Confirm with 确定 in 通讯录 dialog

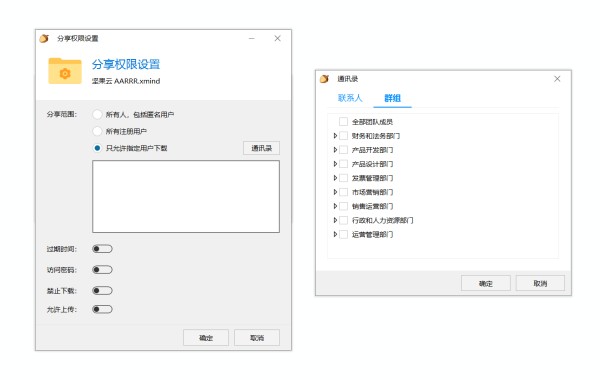486,283
